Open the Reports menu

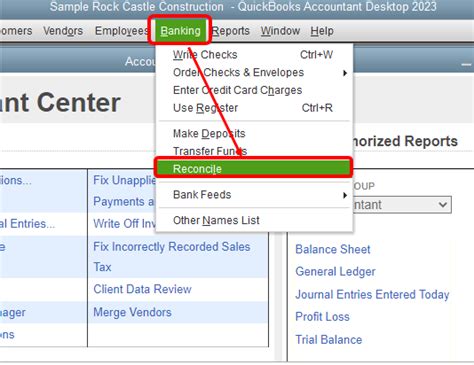pos(231,31)
